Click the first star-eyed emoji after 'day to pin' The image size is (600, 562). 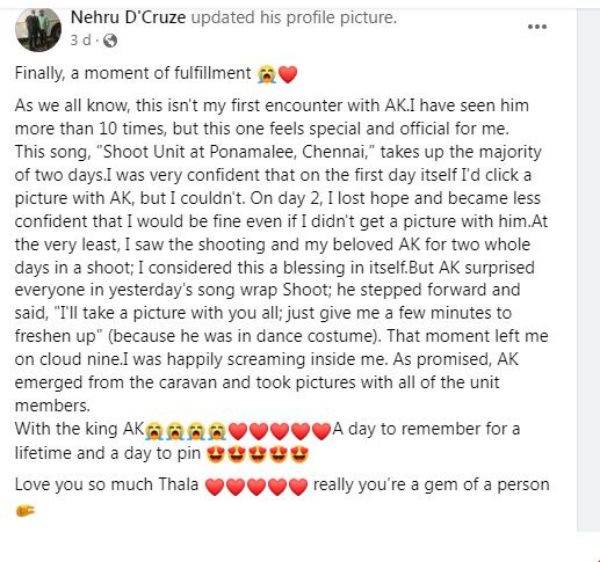point(215,454)
